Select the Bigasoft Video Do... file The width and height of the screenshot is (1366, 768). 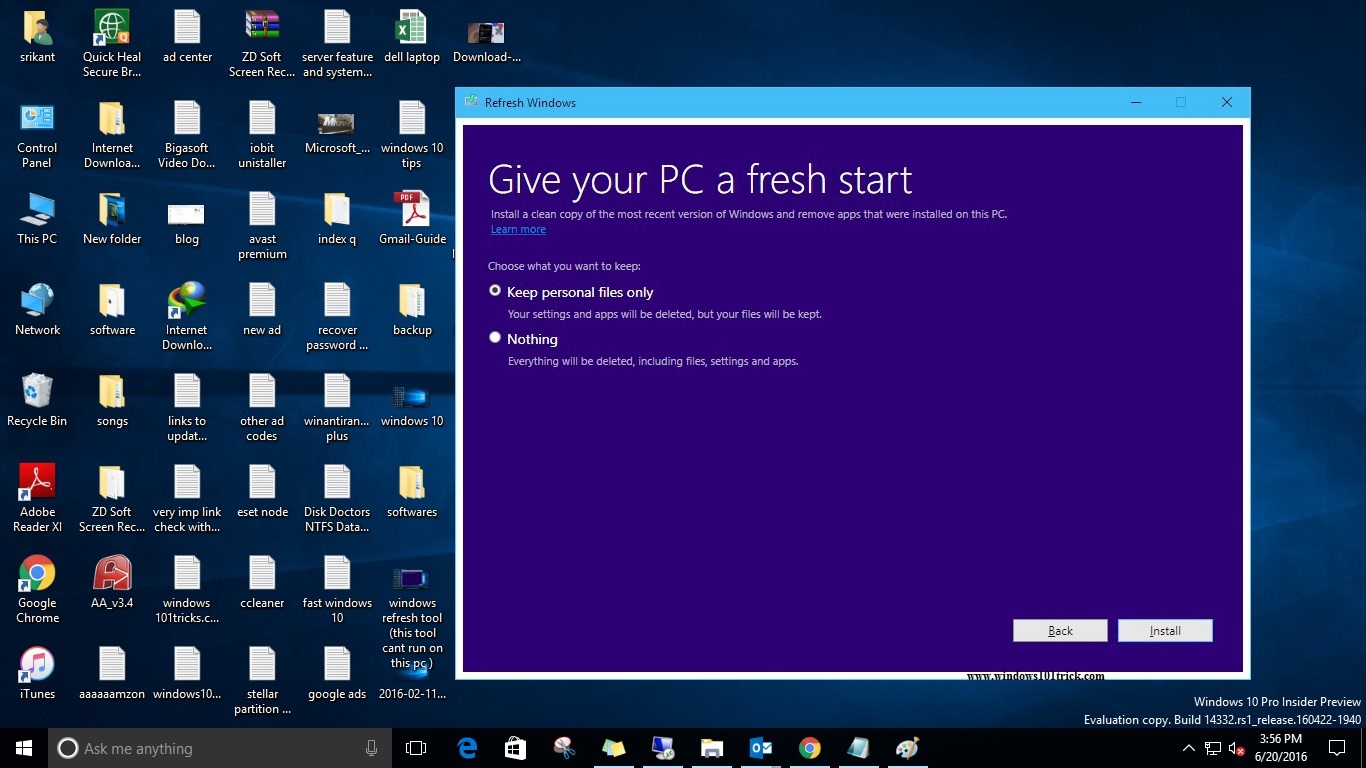187,135
